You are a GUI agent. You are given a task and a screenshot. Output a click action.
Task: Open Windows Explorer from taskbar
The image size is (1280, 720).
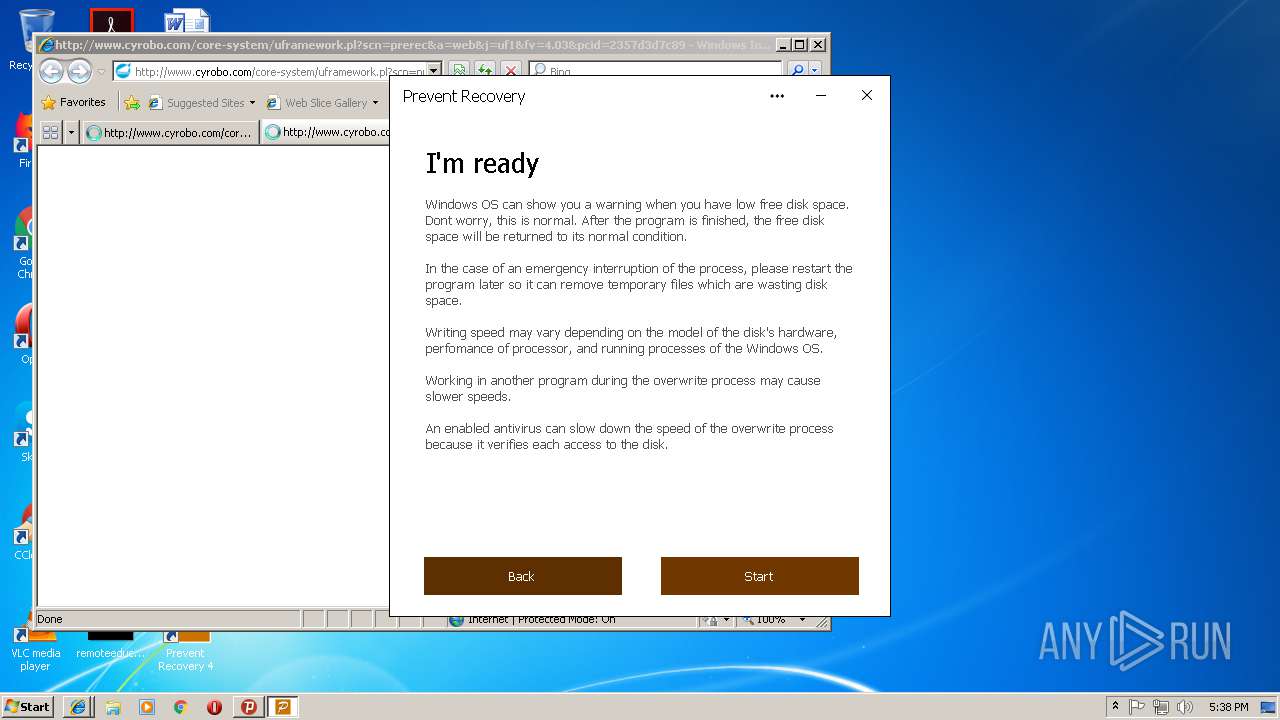pyautogui.click(x=113, y=707)
